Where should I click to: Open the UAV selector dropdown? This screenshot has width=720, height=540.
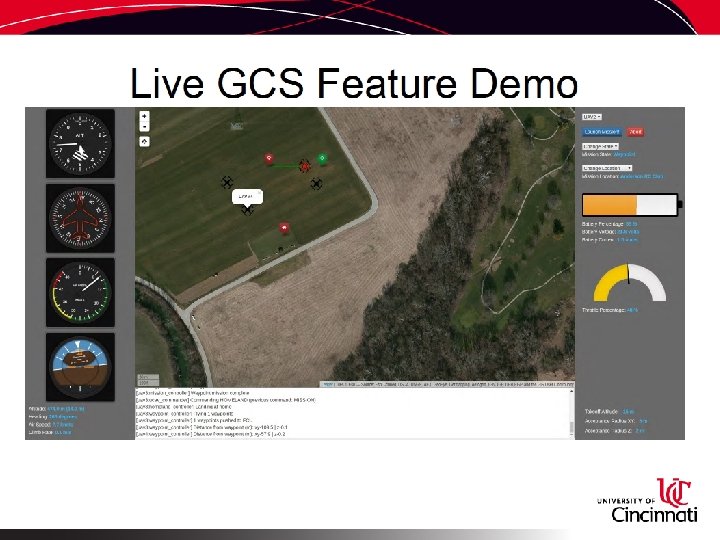592,117
